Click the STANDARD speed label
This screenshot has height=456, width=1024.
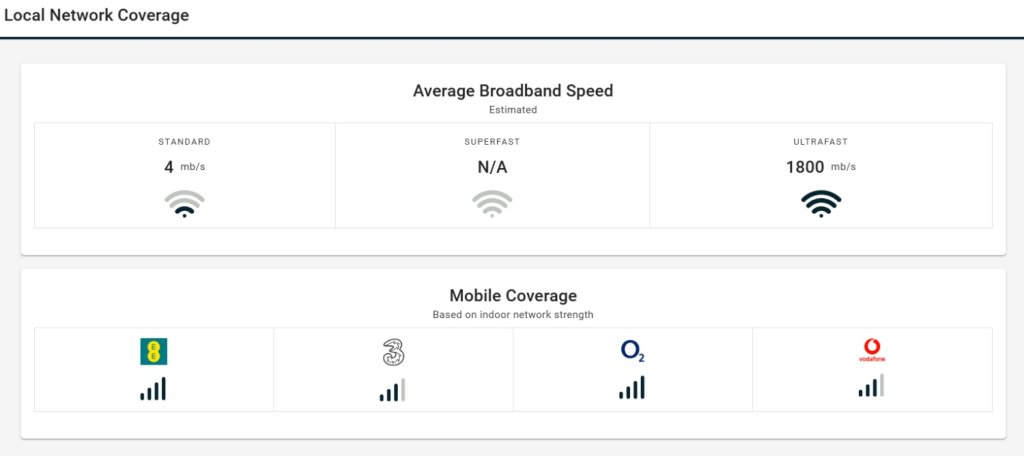[x=184, y=142]
